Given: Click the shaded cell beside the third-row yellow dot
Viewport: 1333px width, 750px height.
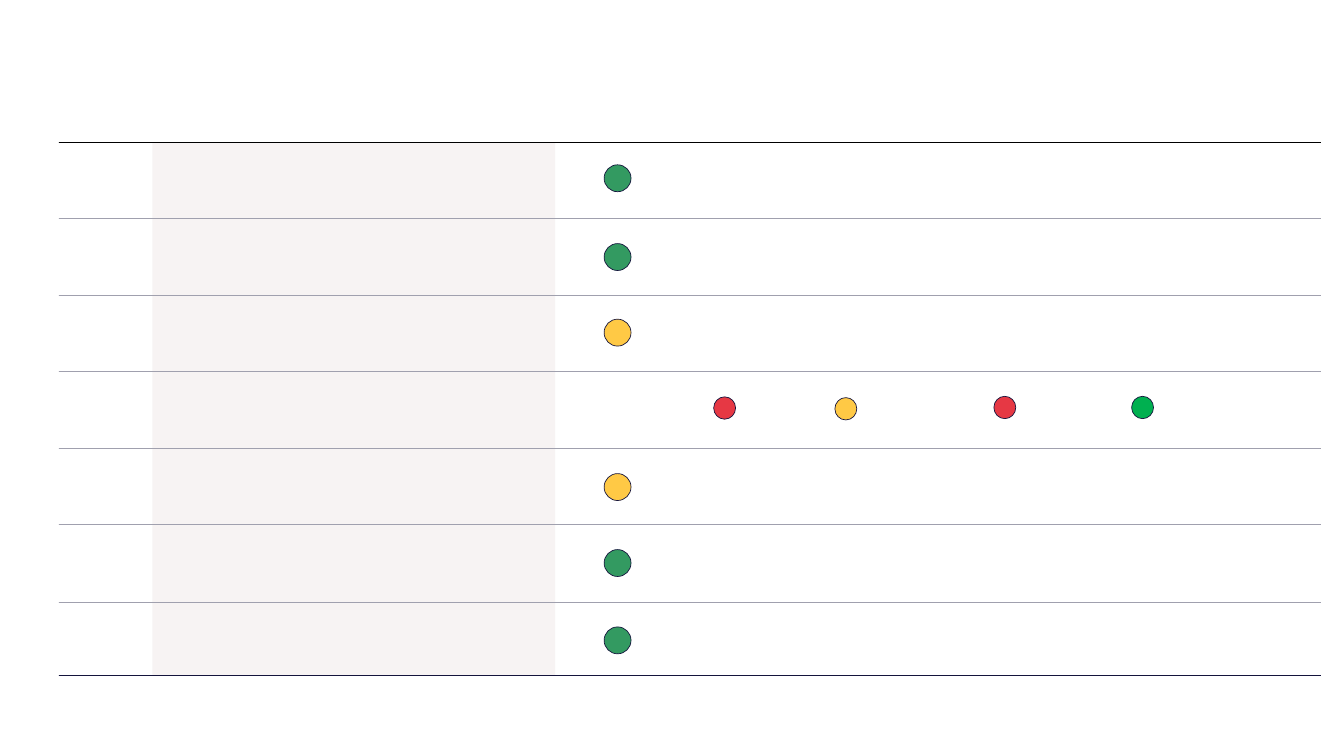Looking at the screenshot, I should coord(353,333).
